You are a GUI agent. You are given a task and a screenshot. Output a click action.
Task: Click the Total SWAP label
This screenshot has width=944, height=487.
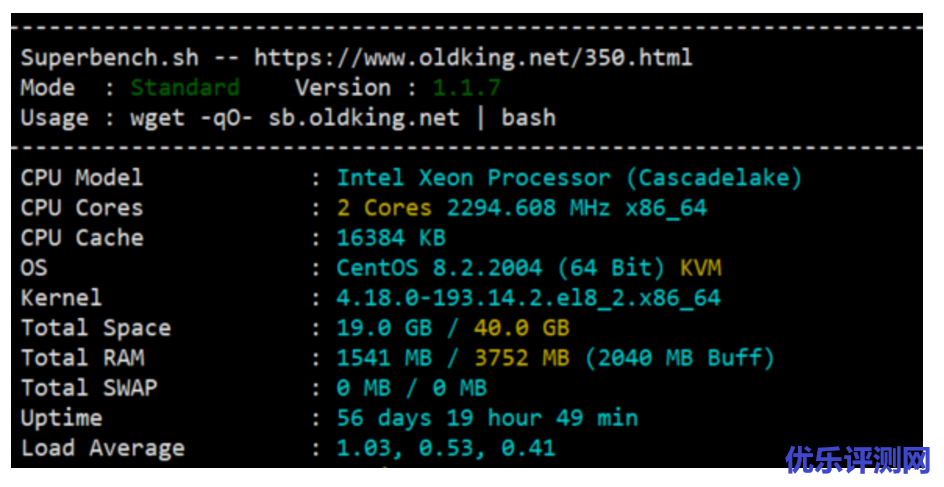(89, 388)
